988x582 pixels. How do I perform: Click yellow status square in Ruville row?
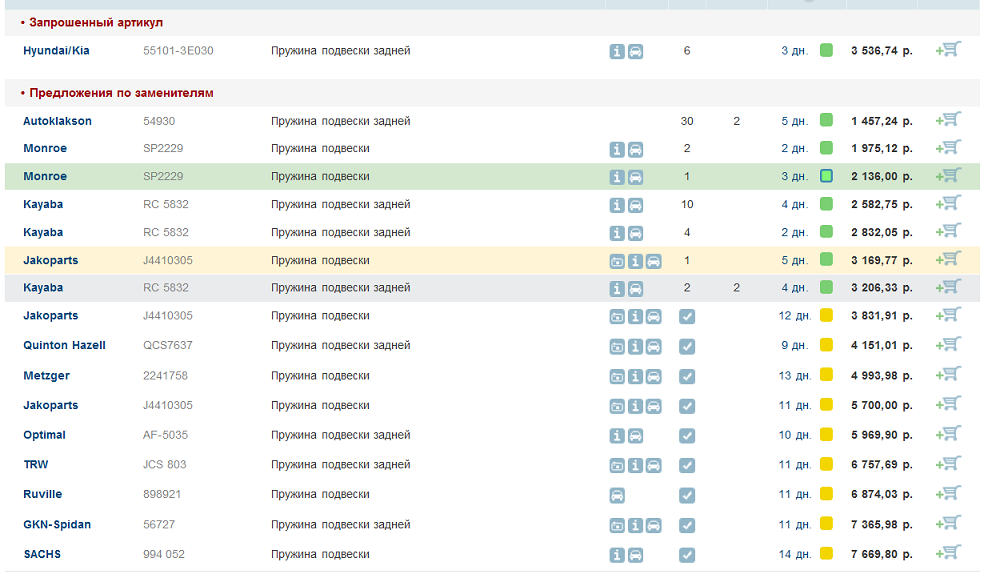(x=826, y=494)
